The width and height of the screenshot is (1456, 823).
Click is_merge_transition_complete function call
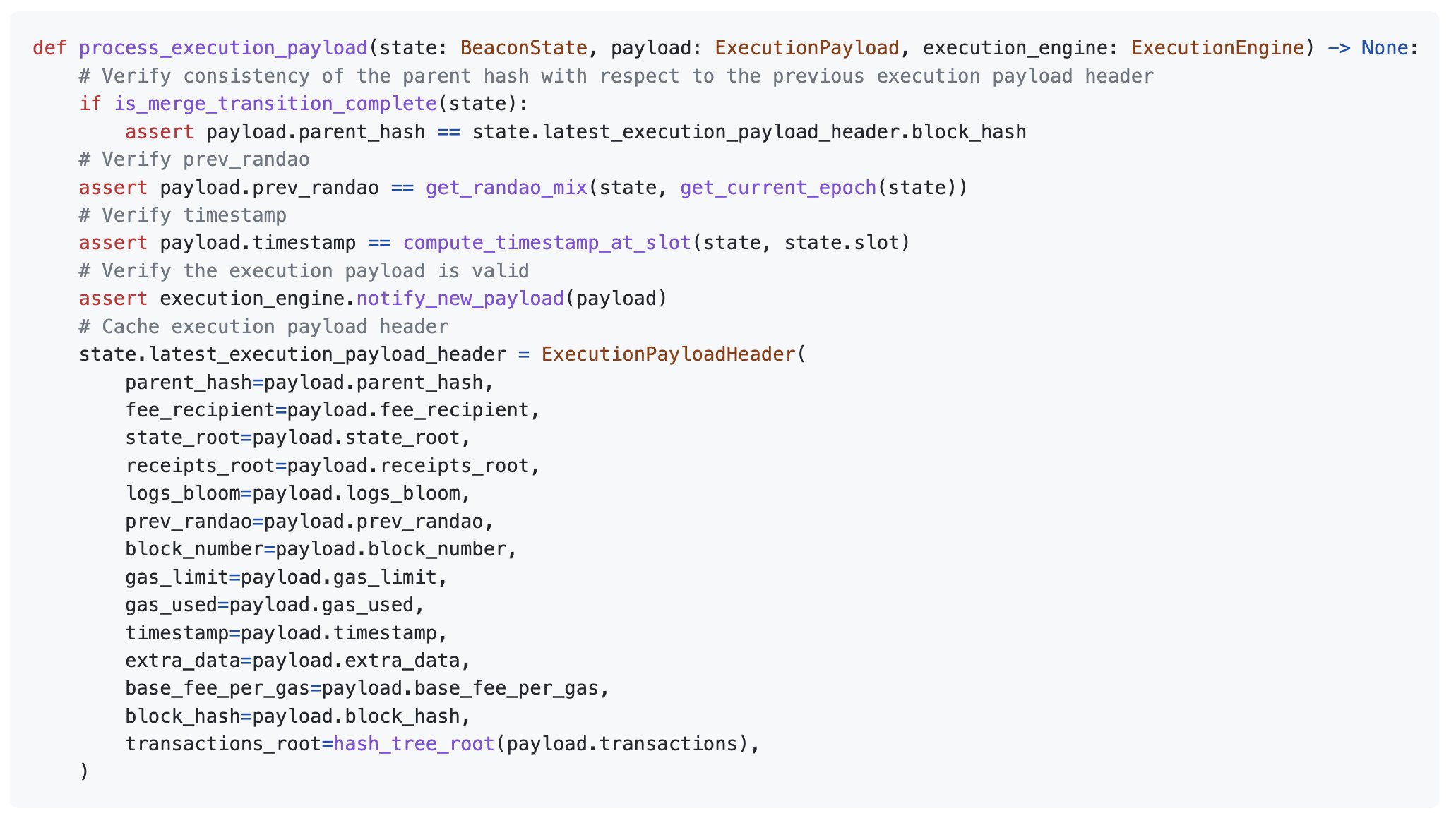click(275, 104)
